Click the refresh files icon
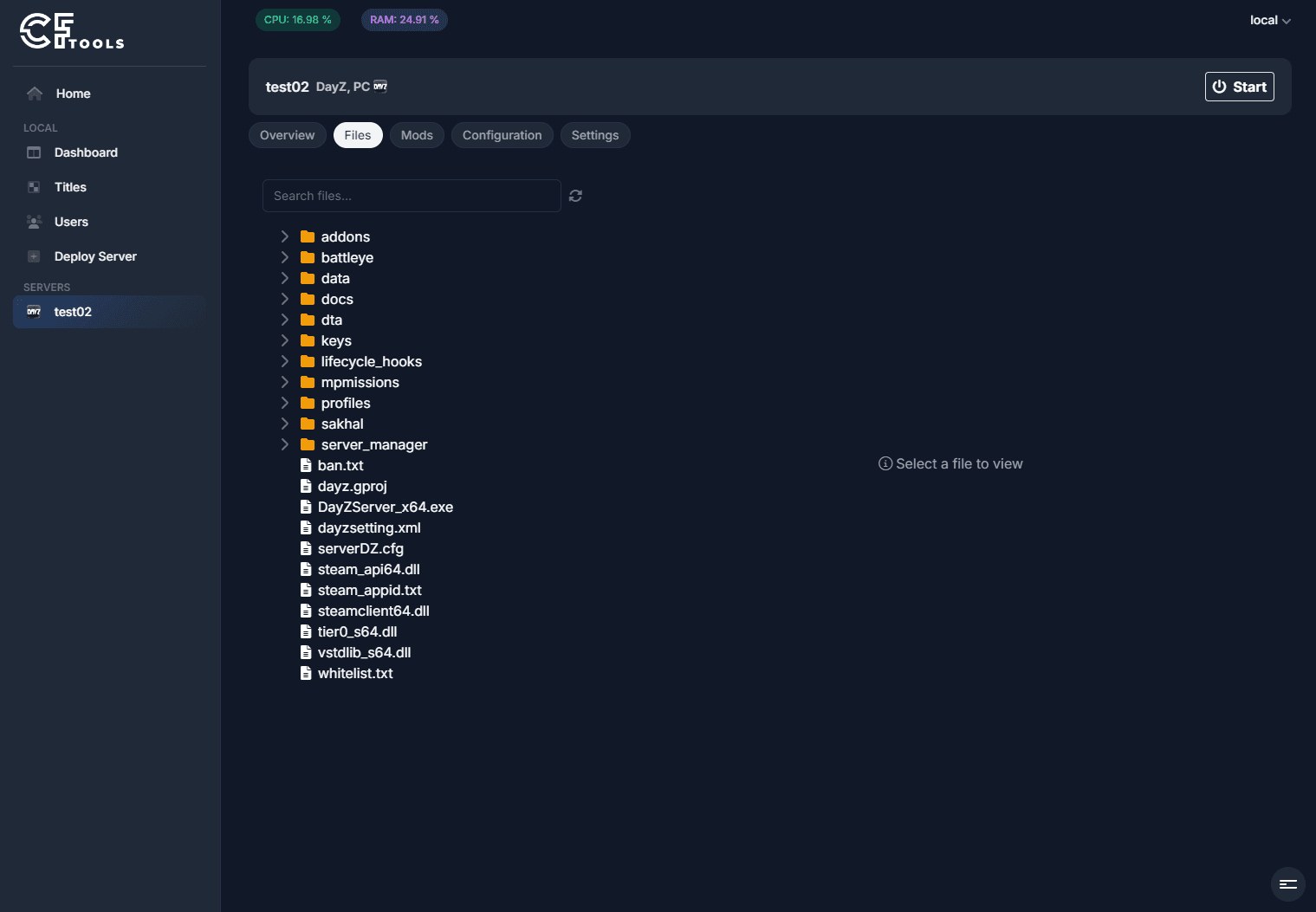 575,196
